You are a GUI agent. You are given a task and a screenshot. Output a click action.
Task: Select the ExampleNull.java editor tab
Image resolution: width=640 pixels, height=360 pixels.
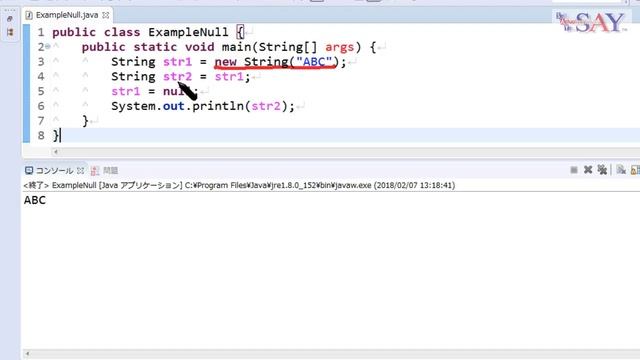coord(67,15)
